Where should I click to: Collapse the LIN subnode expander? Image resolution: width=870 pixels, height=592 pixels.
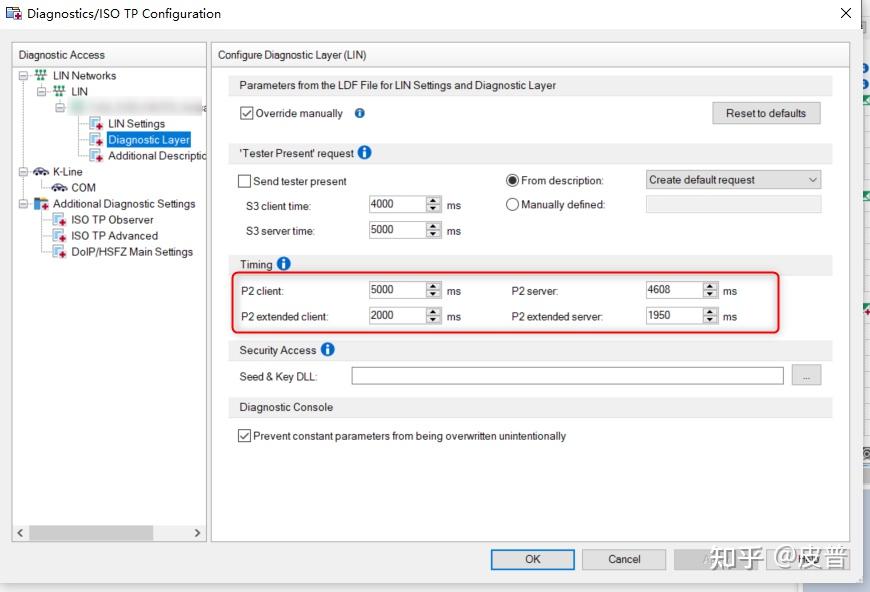(x=42, y=92)
